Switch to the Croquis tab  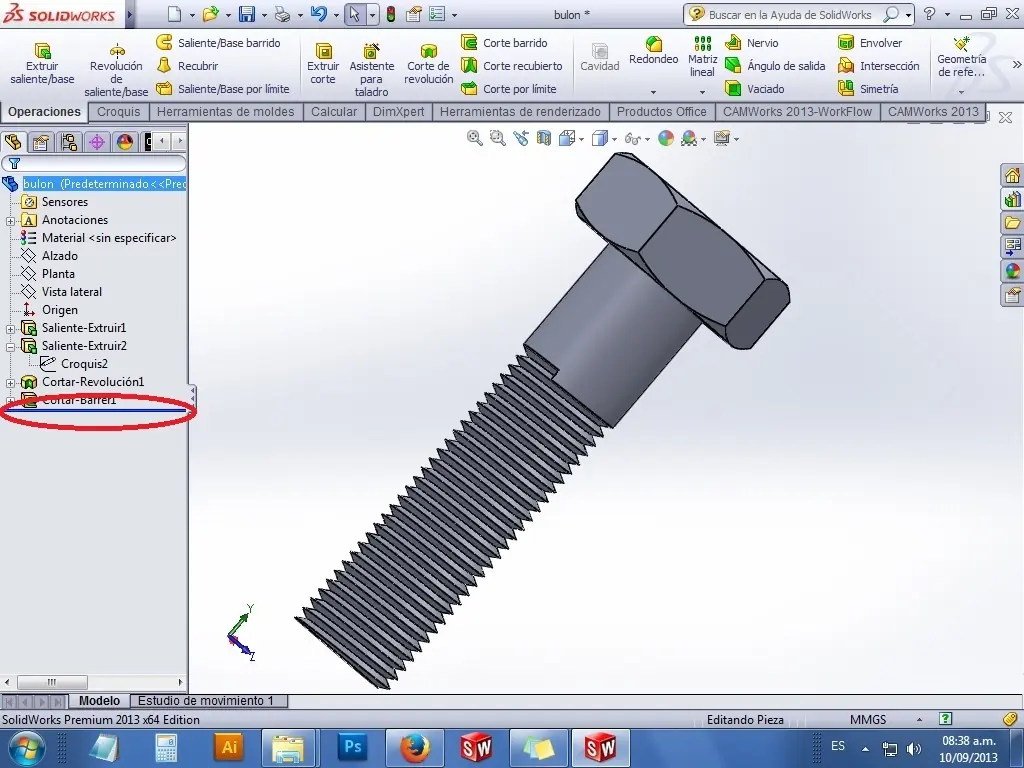pos(118,112)
